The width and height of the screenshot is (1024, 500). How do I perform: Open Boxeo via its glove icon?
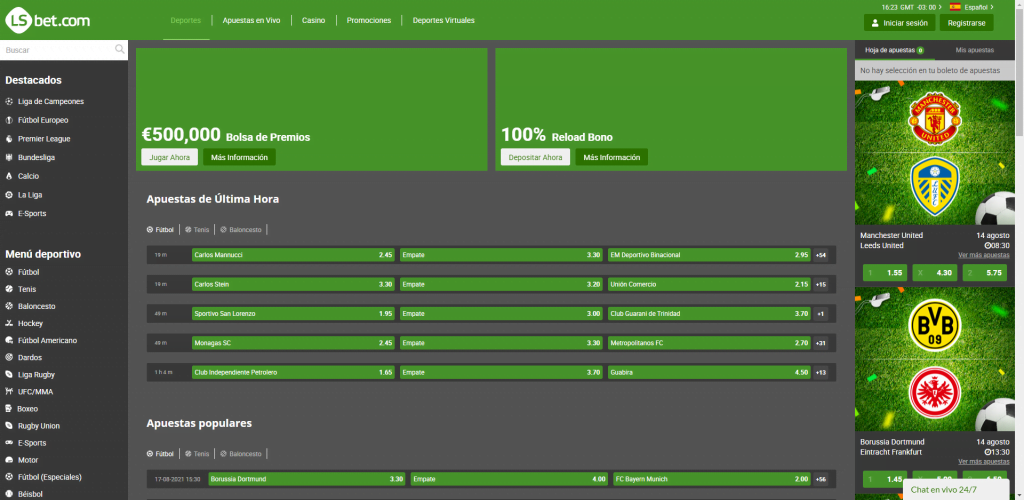[10, 408]
